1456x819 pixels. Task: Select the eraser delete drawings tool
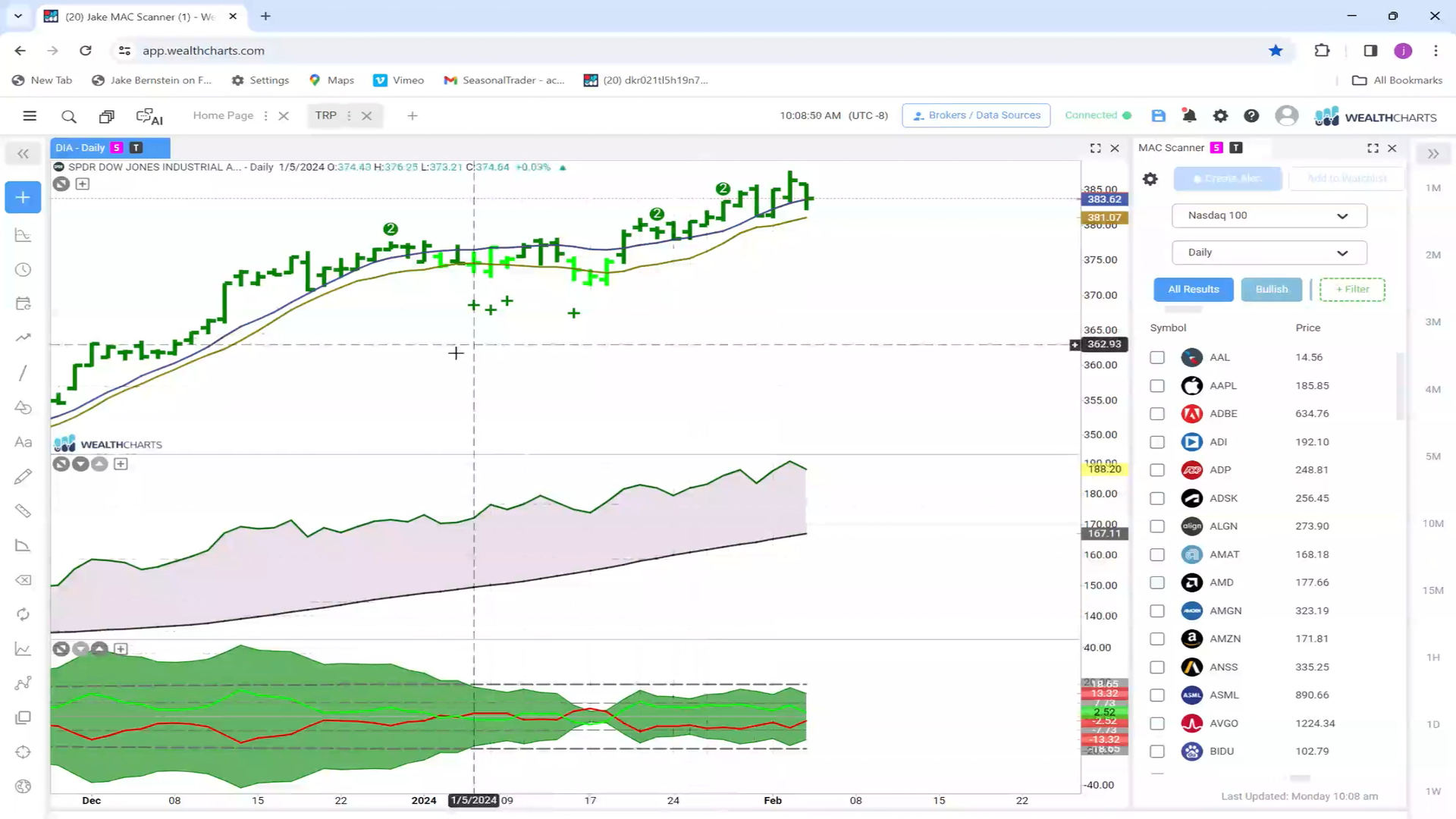point(23,580)
